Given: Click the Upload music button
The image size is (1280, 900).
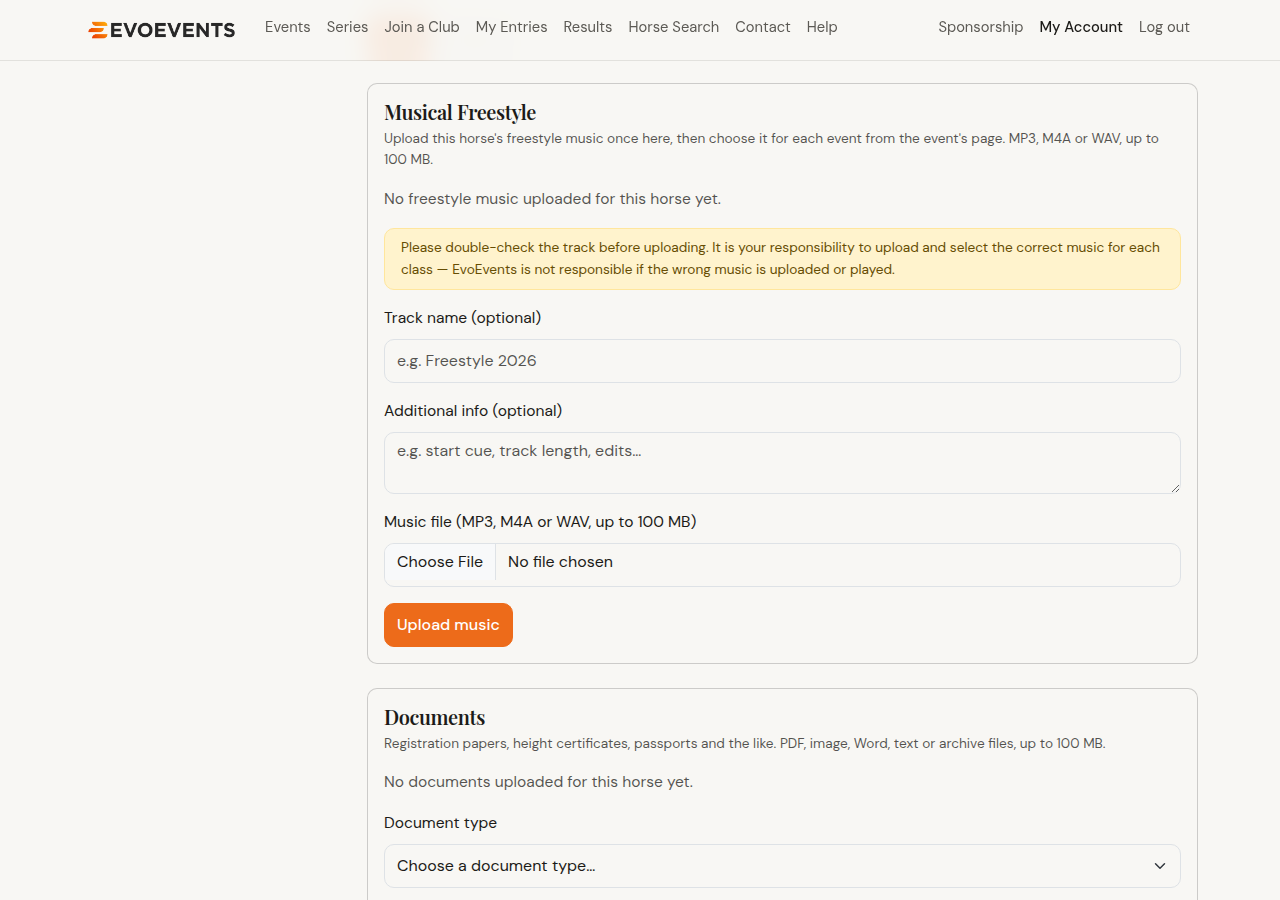Looking at the screenshot, I should tap(448, 625).
